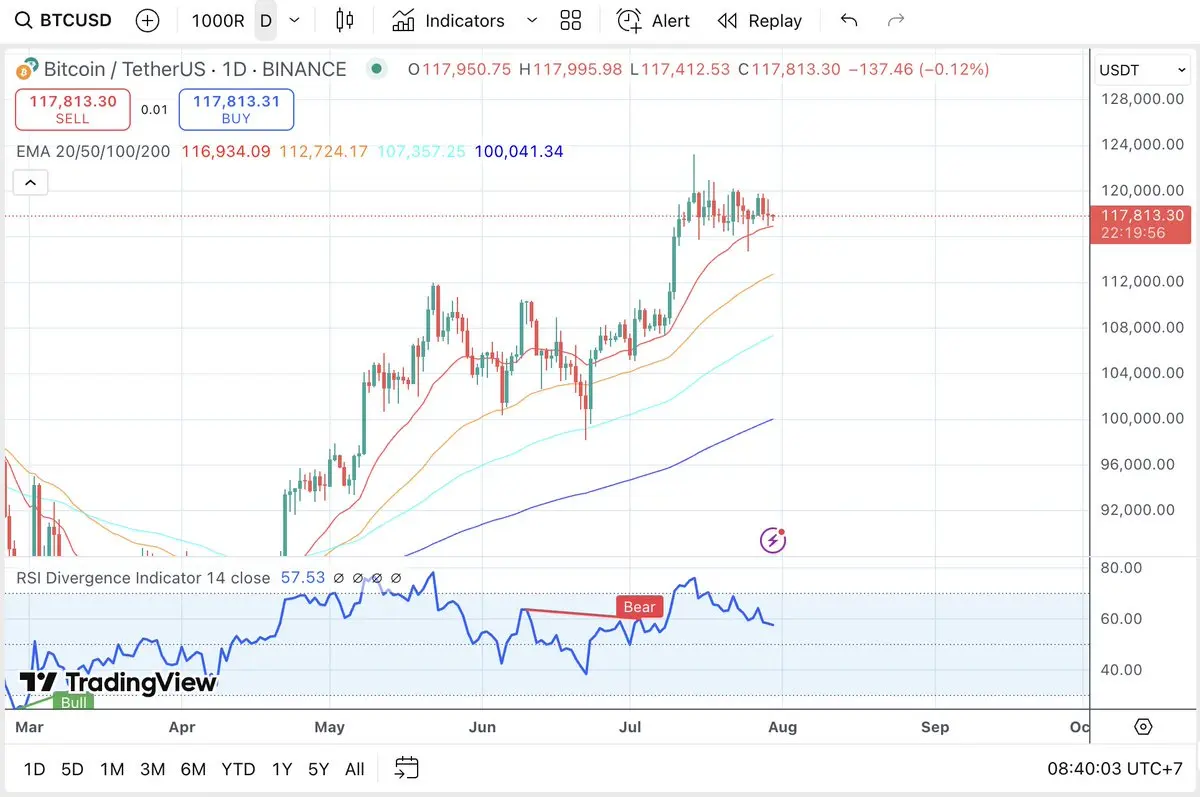Click the price change −137.46 (−0.12%)

click(919, 69)
